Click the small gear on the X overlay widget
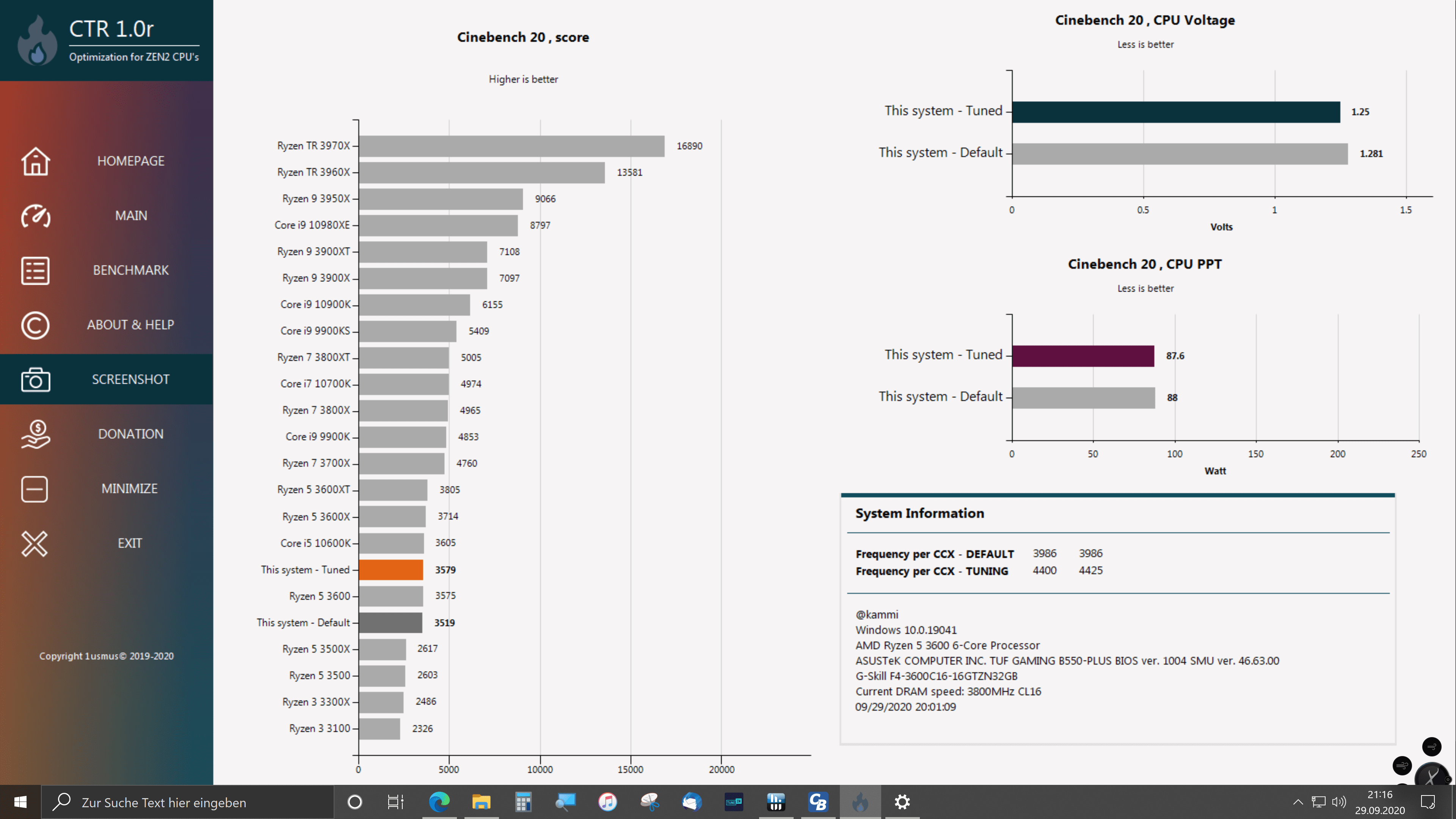The height and width of the screenshot is (819, 1456). coord(1448,780)
